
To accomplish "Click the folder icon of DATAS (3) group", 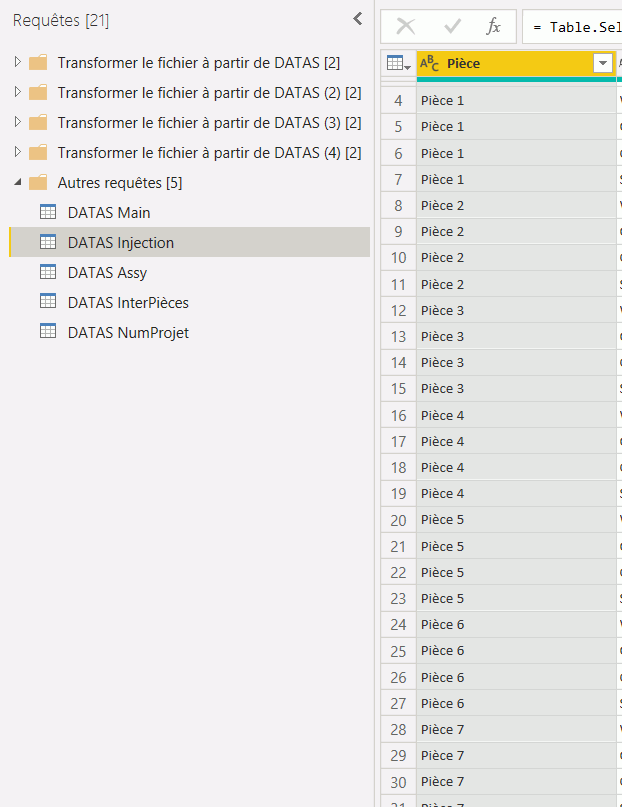I will coord(38,122).
